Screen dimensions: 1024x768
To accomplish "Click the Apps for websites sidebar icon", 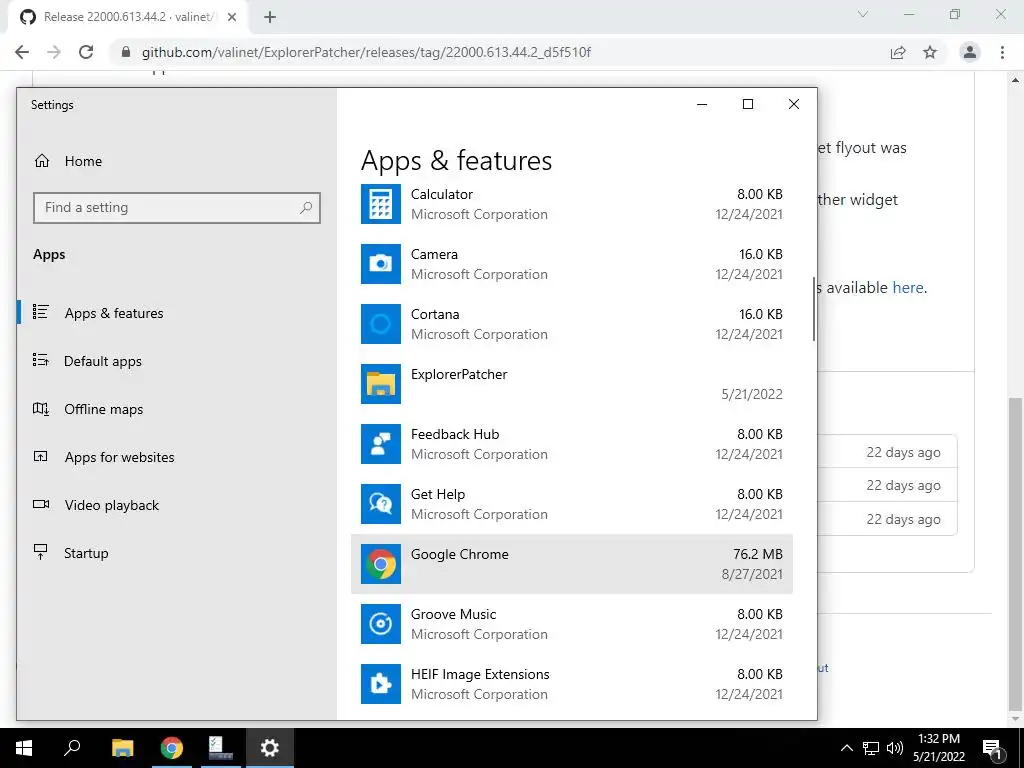I will (40, 456).
